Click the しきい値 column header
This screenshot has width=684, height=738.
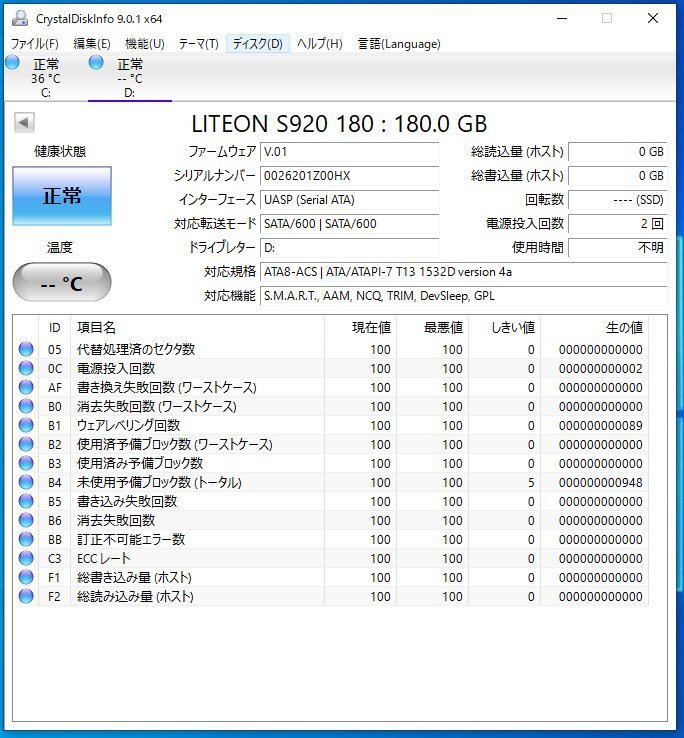tap(505, 327)
